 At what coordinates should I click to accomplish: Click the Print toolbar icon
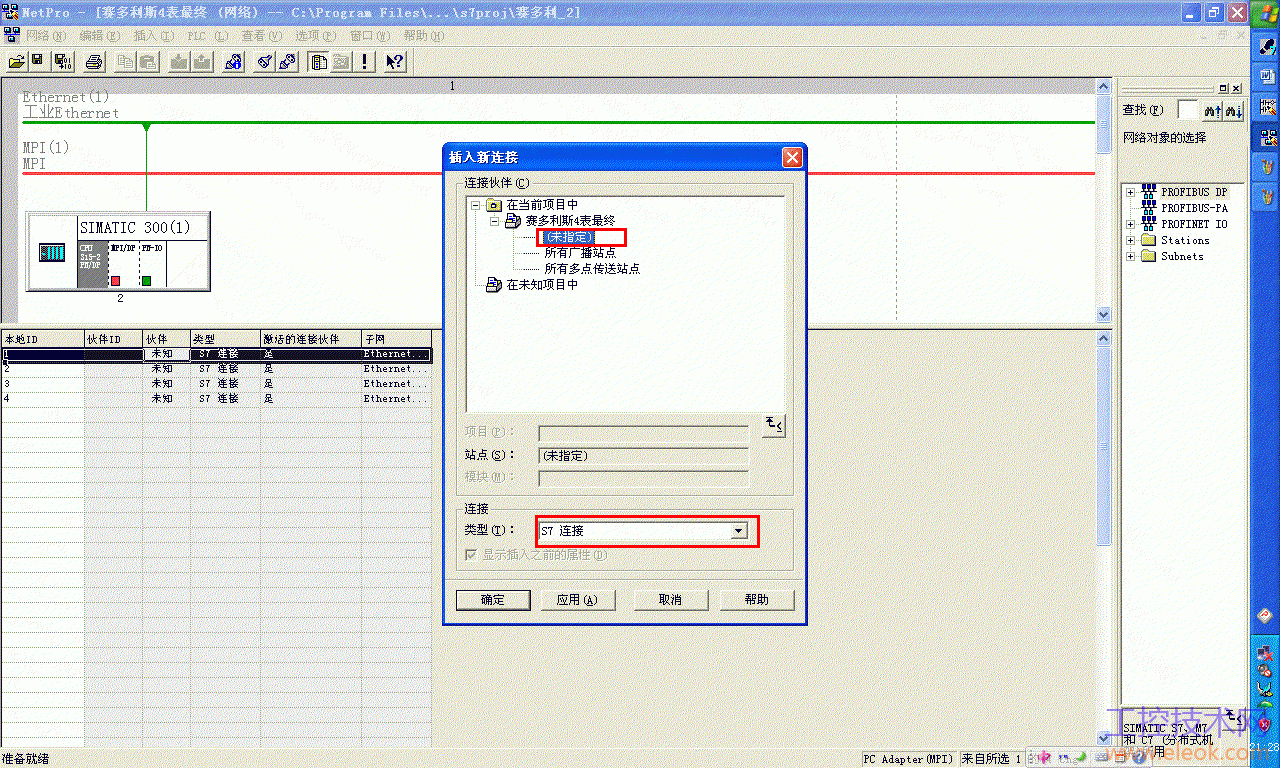point(94,62)
